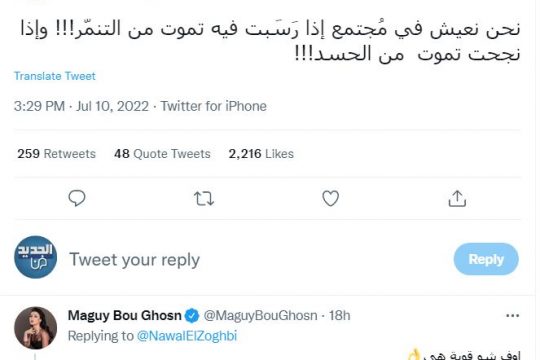Click the Translate Tweet link
The image size is (540, 360).
tap(55, 76)
